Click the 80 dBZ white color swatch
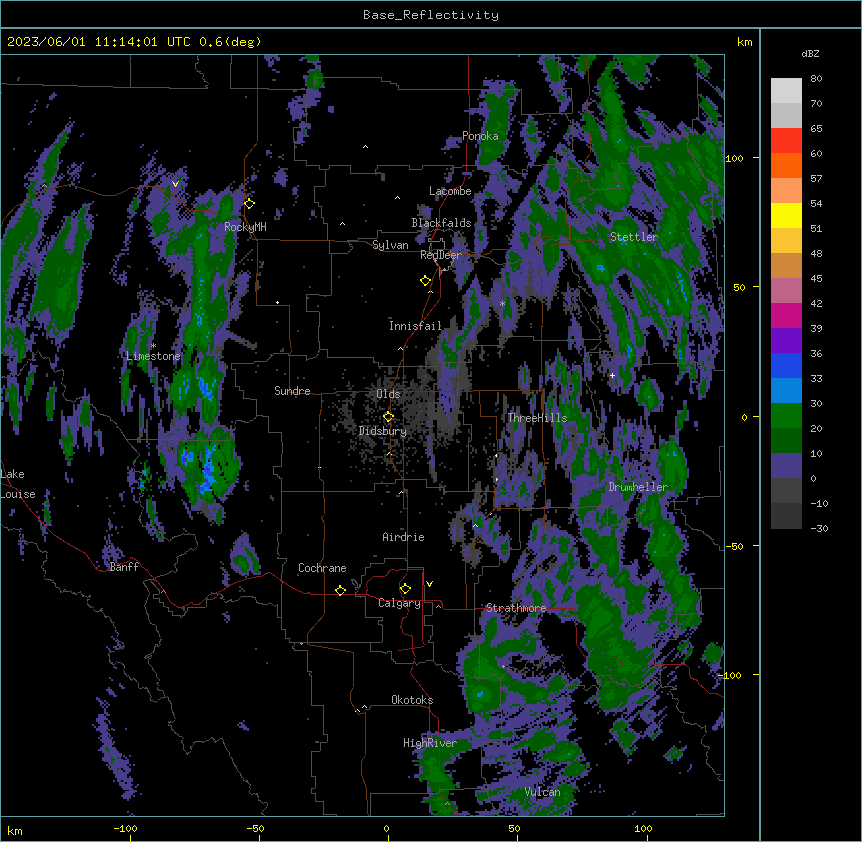 coord(786,91)
